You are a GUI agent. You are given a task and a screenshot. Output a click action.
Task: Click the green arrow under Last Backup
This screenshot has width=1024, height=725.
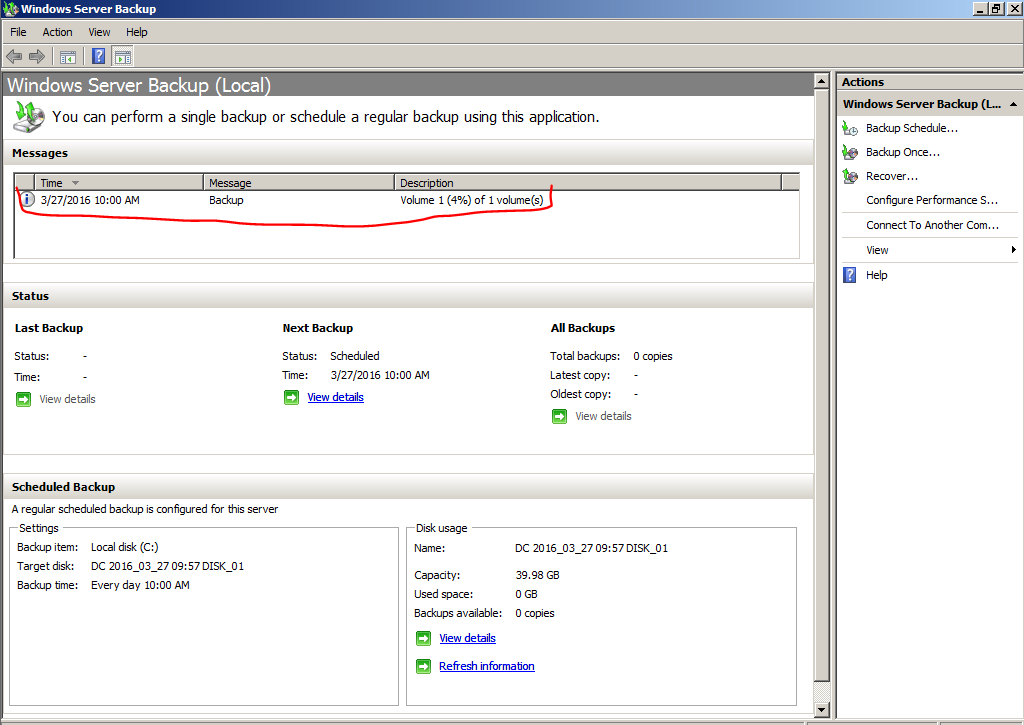pyautogui.click(x=24, y=399)
